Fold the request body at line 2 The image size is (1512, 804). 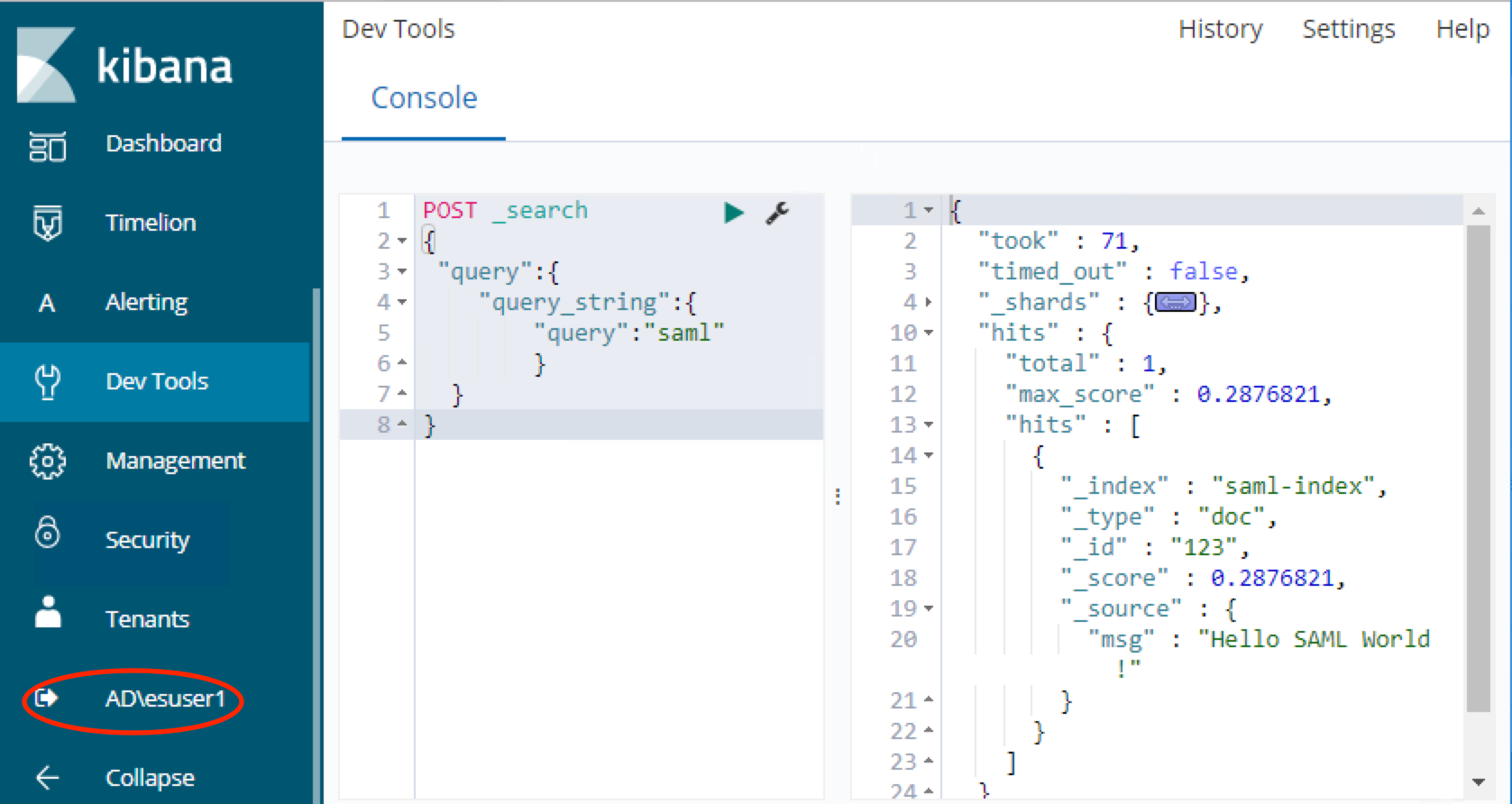(x=402, y=242)
